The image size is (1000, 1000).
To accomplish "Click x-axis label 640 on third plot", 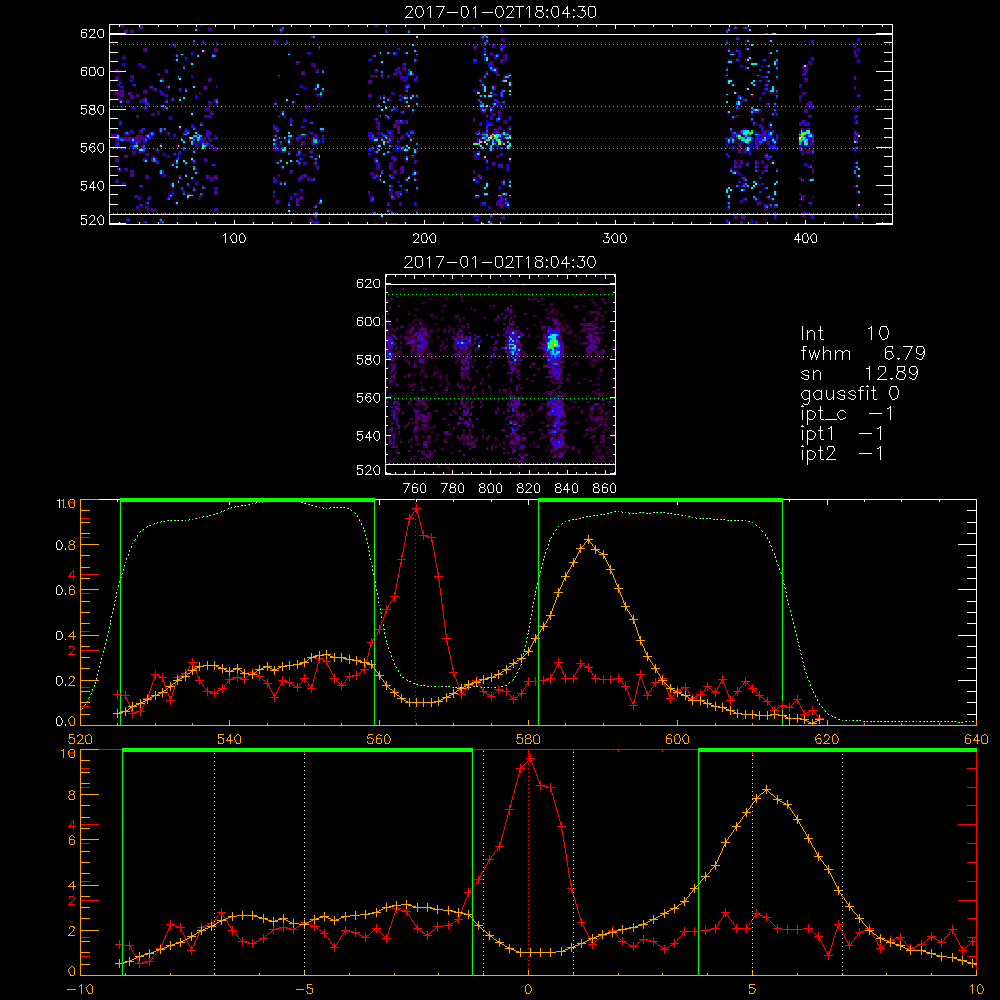I will [x=976, y=739].
